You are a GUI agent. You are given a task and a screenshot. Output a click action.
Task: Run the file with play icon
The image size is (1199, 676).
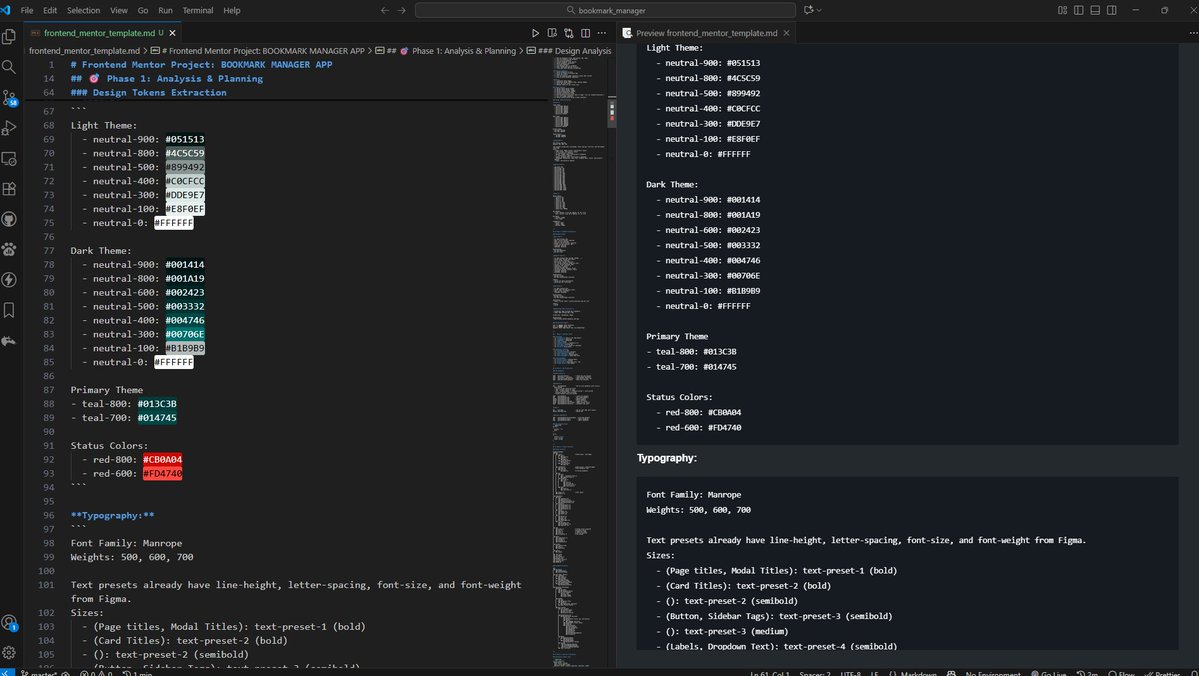[x=535, y=33]
